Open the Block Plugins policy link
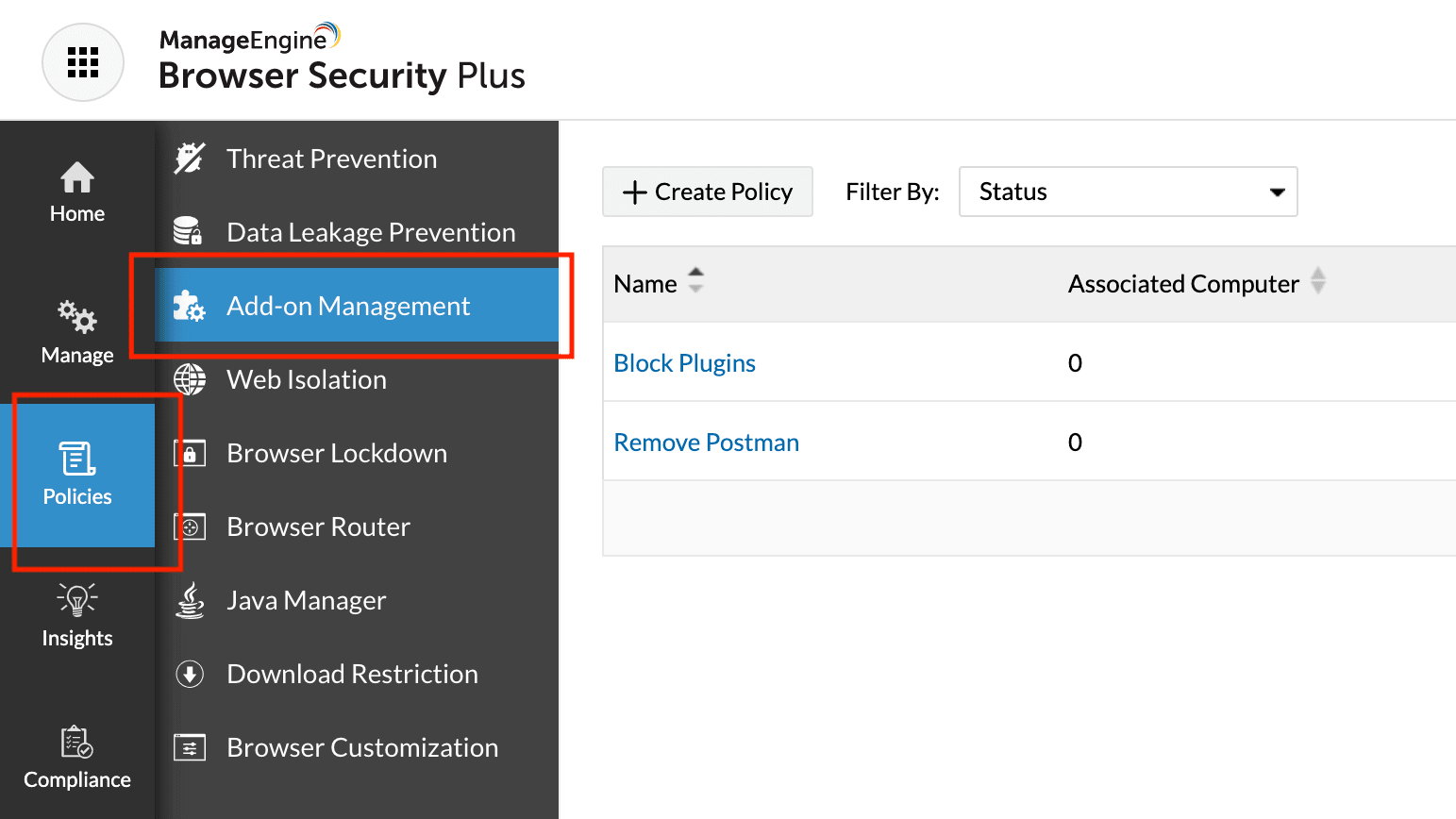The width and height of the screenshot is (1456, 819). [684, 363]
